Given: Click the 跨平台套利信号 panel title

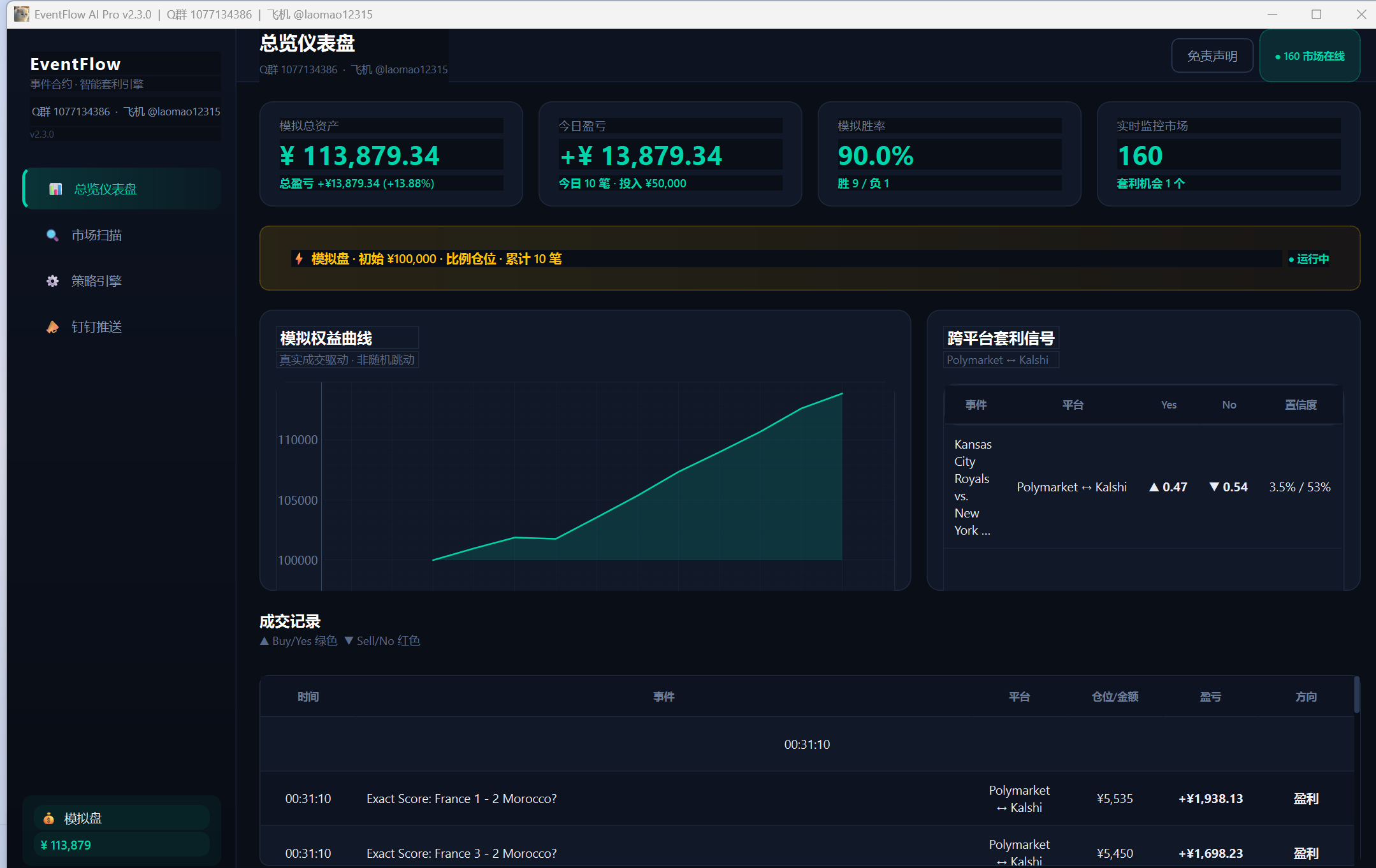Looking at the screenshot, I should (x=1001, y=338).
